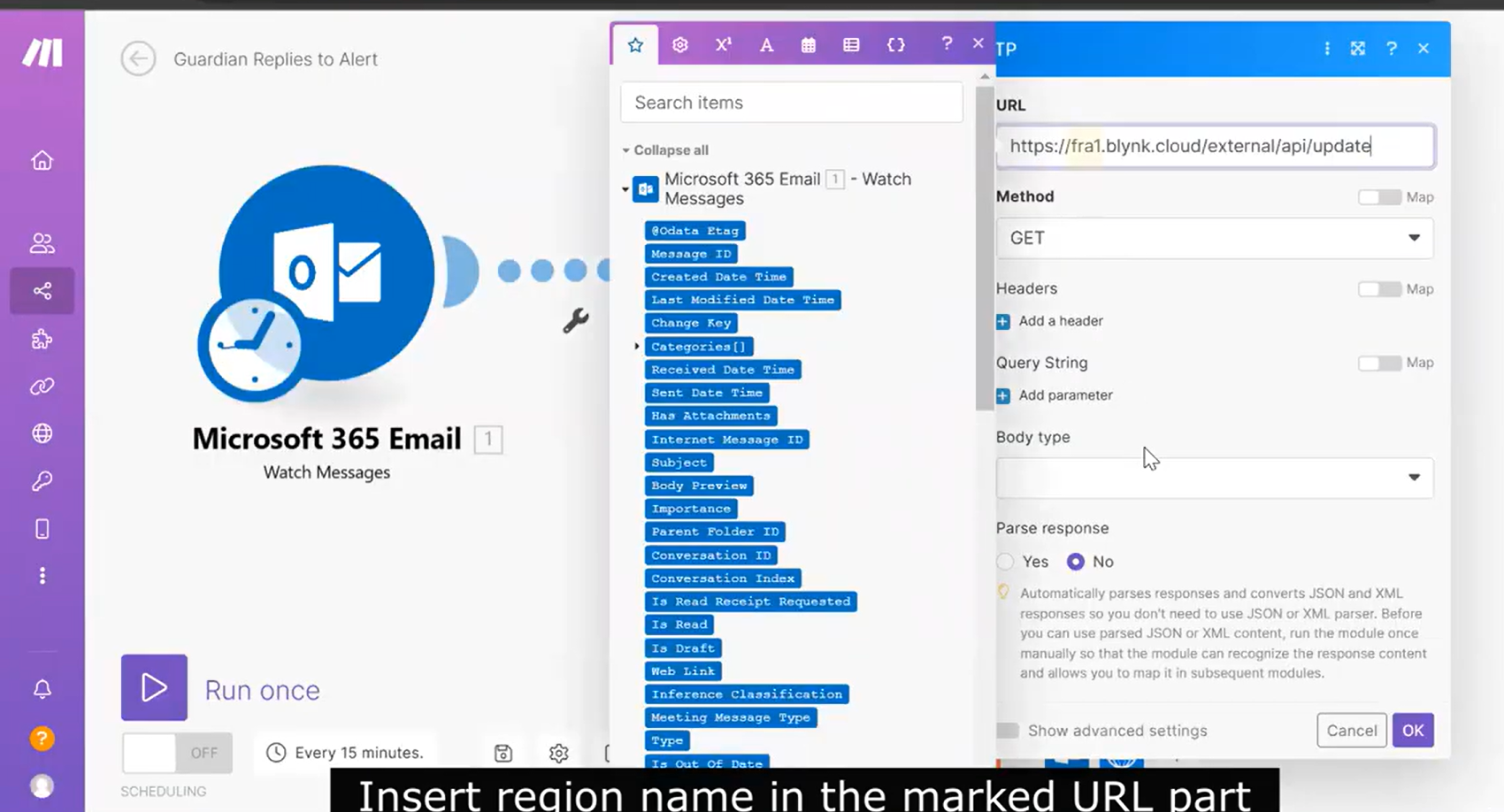Open Devices phone icon in sidebar

click(x=42, y=529)
